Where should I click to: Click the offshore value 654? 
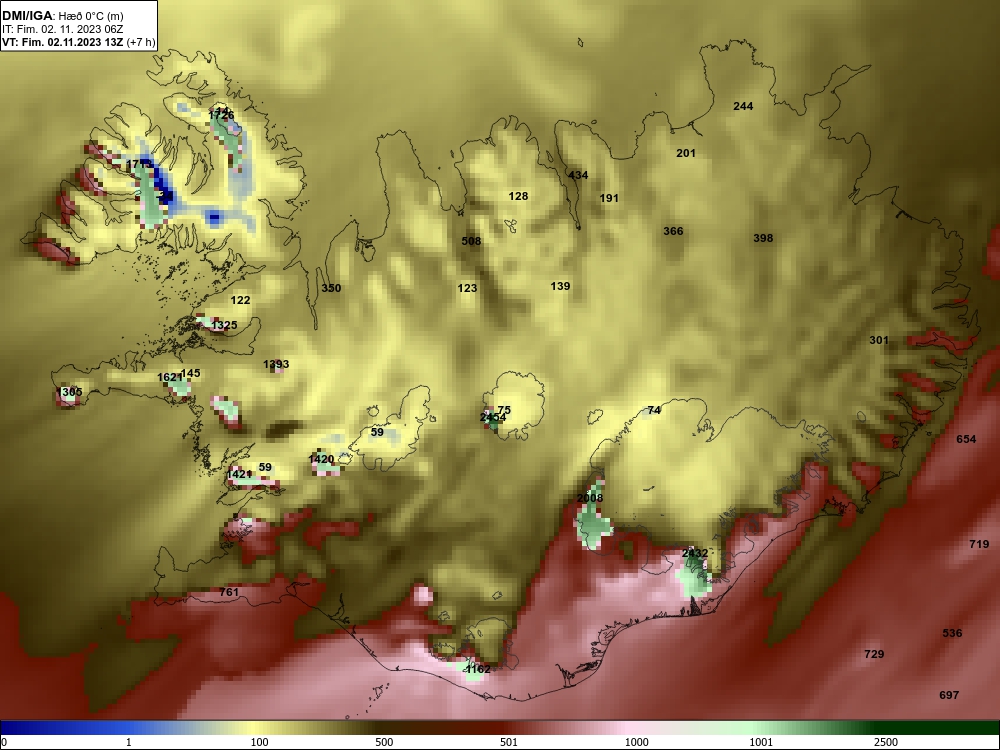pyautogui.click(x=966, y=439)
